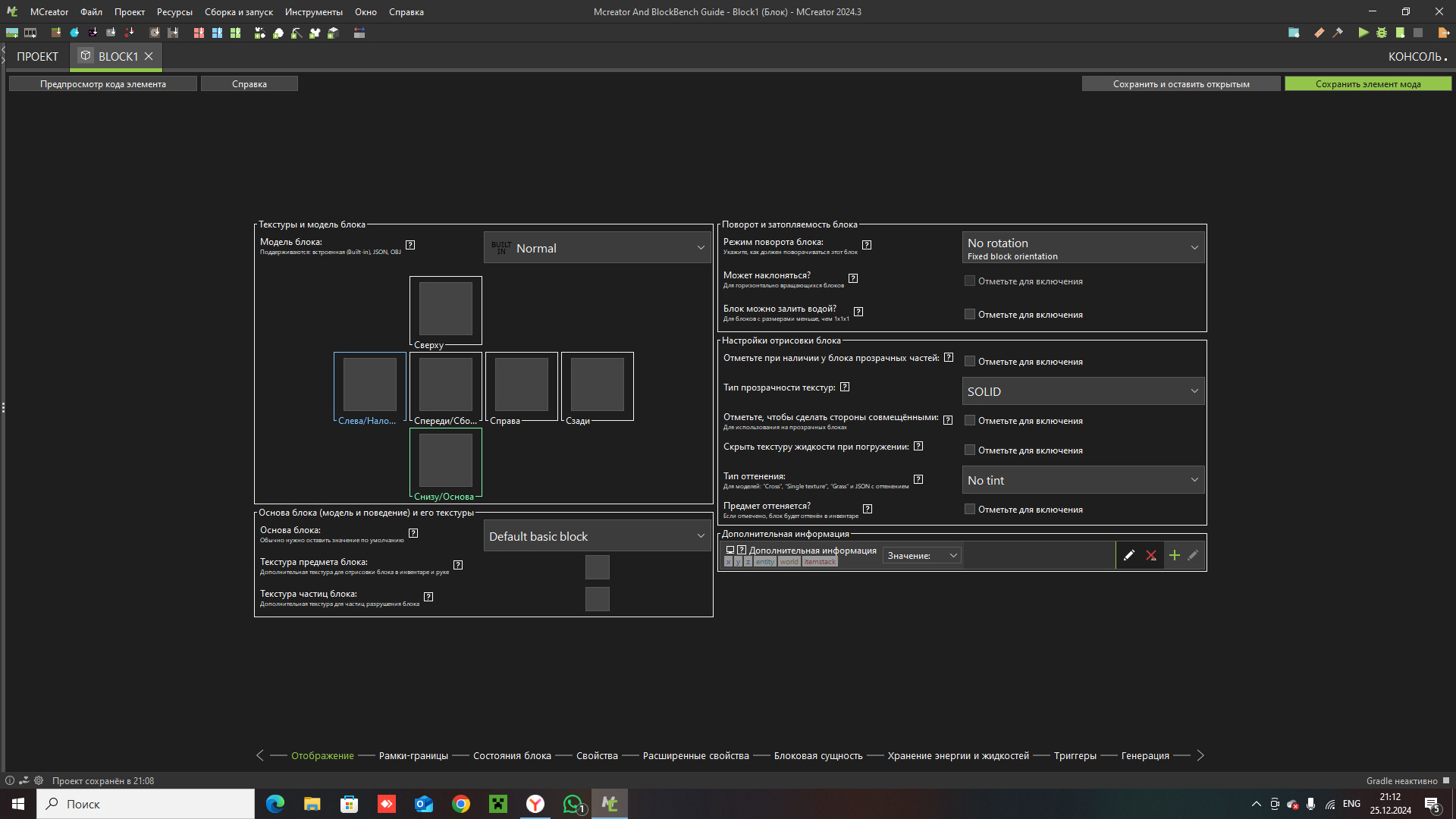Viewport: 1456px width, 819px height.
Task: Click the green Run client play icon
Action: click(x=1363, y=33)
